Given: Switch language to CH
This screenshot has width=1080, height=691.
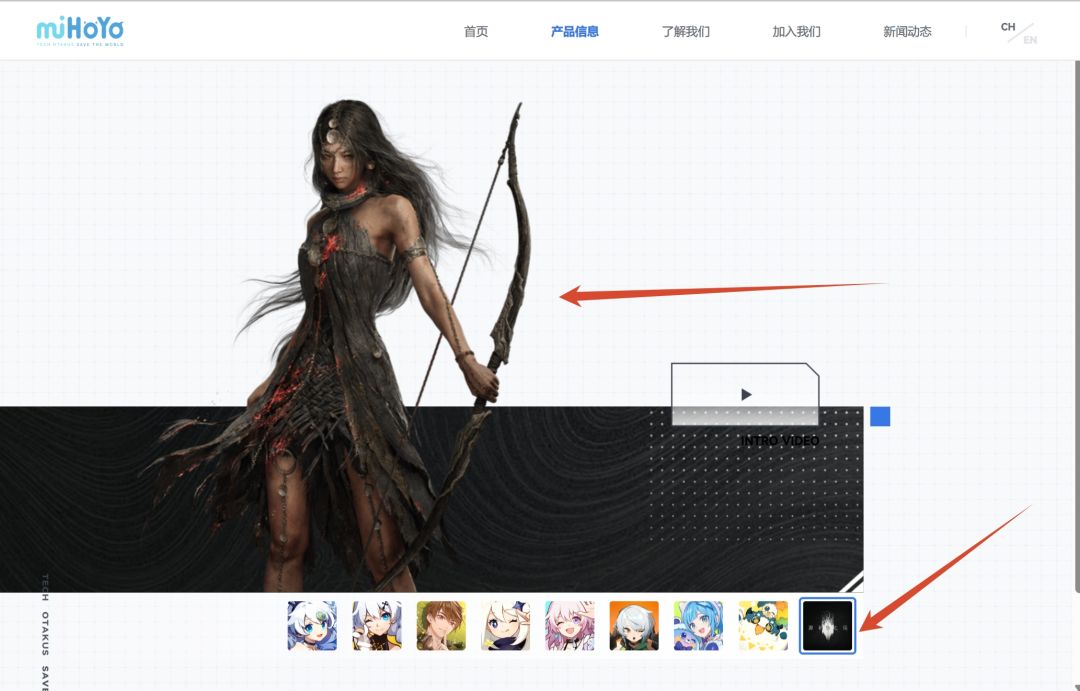Looking at the screenshot, I should (x=1008, y=27).
